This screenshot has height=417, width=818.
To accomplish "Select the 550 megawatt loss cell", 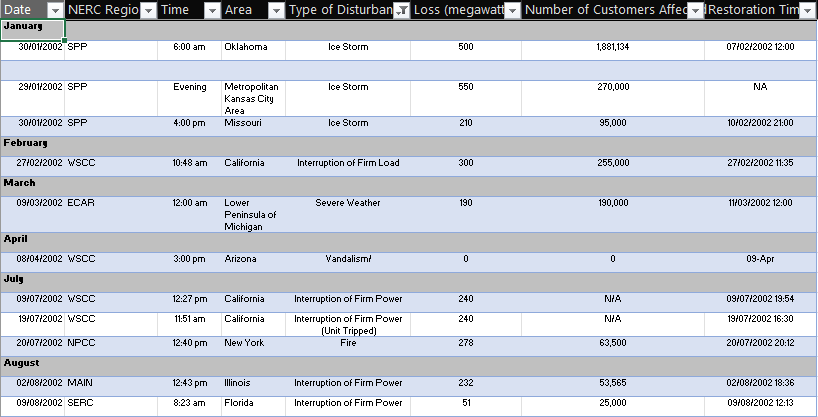I will point(466,99).
